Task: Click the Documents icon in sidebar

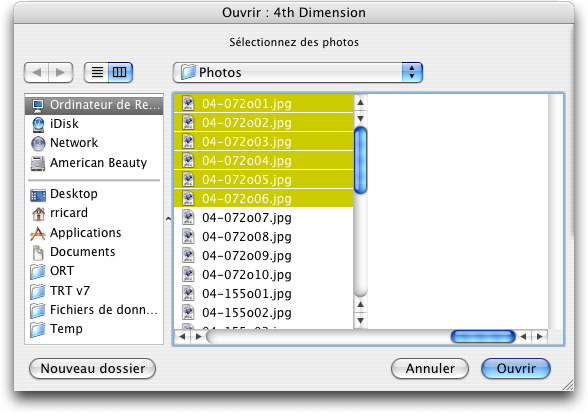Action: (x=38, y=252)
